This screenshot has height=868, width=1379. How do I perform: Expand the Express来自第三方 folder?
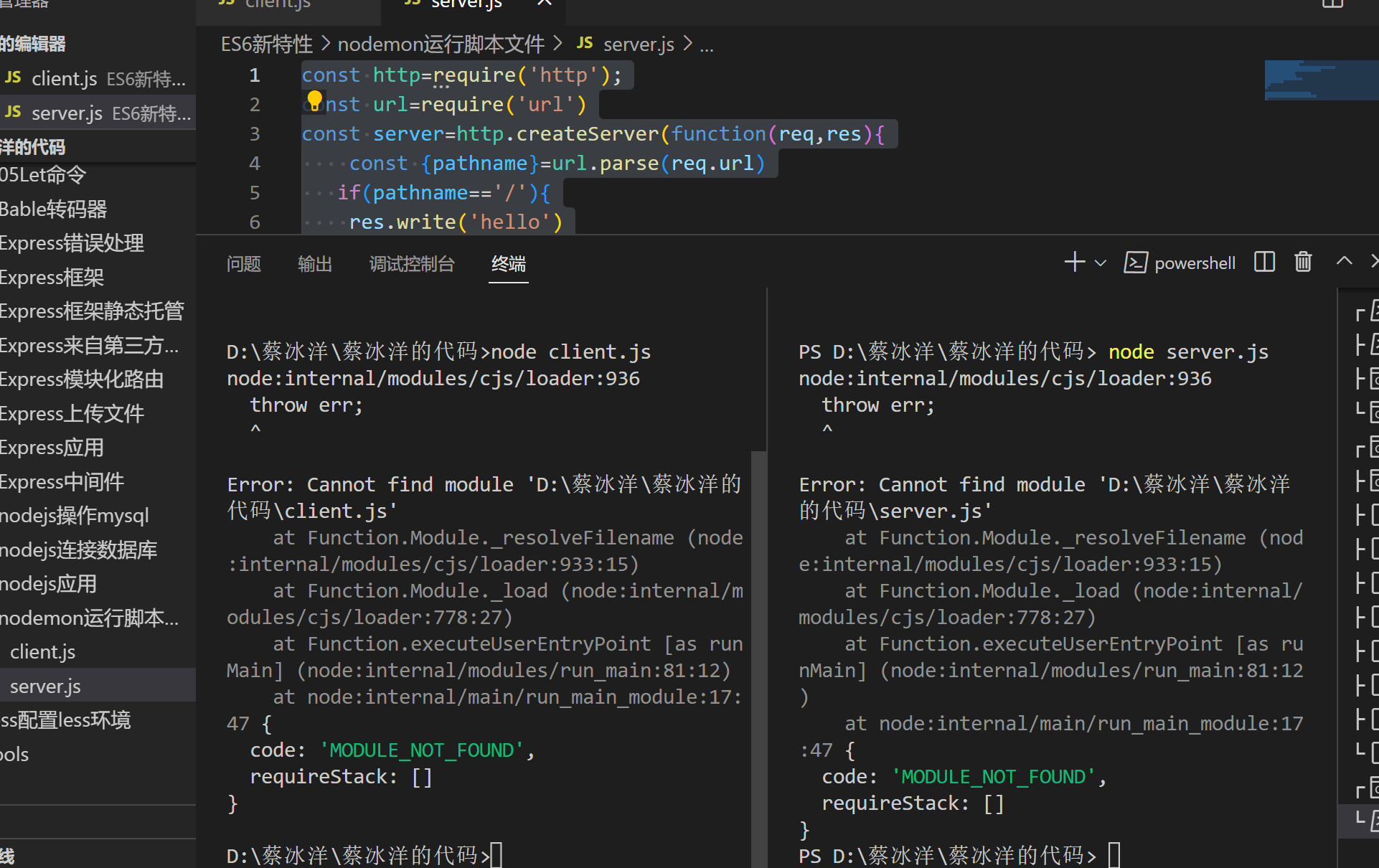coord(98,345)
